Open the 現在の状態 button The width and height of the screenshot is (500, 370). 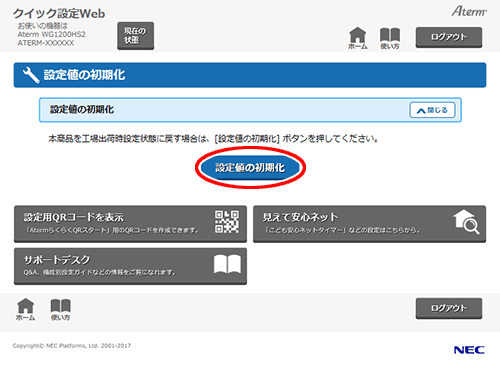(x=135, y=36)
